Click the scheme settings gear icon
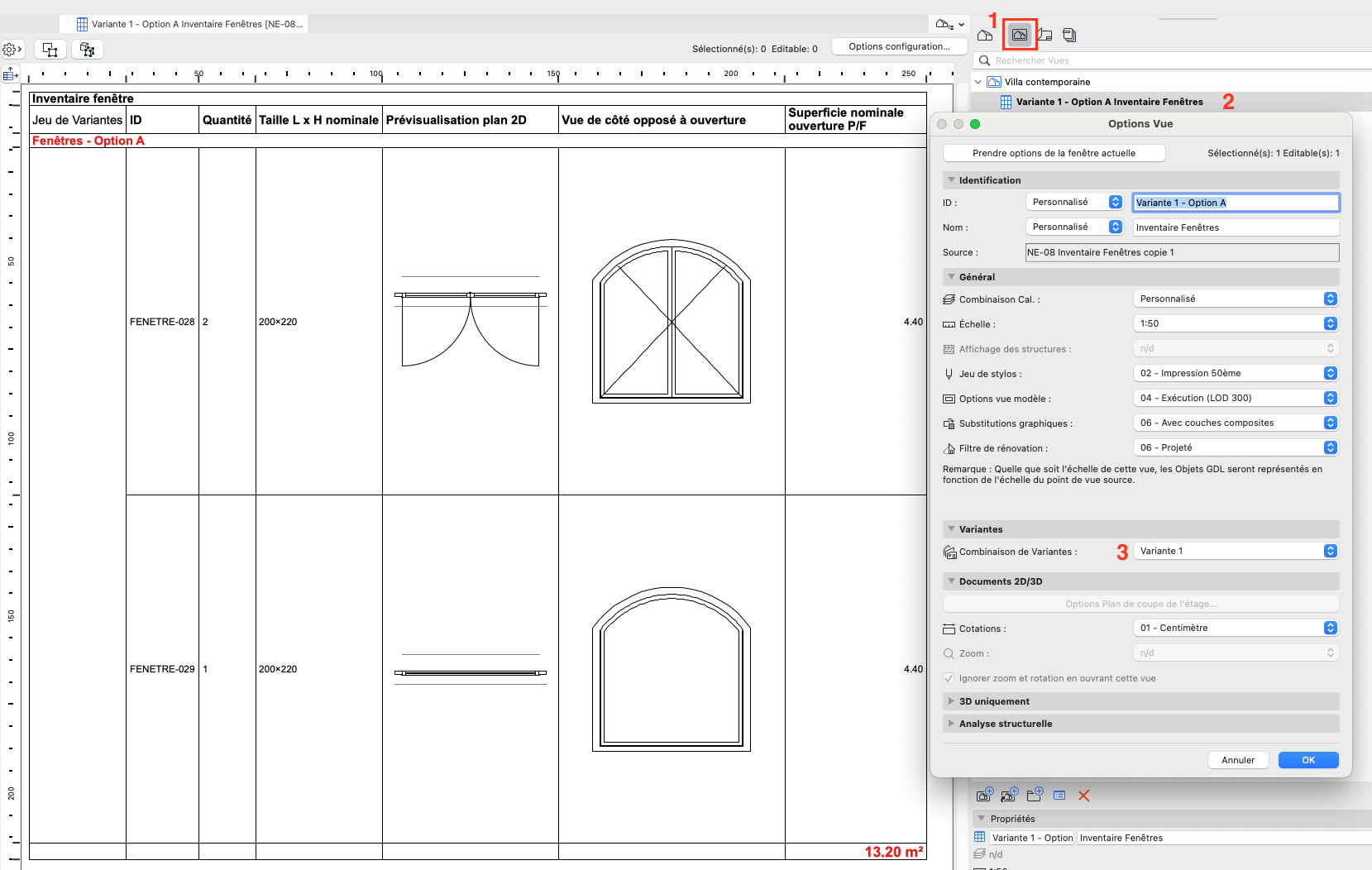The width and height of the screenshot is (1372, 870). (12, 50)
